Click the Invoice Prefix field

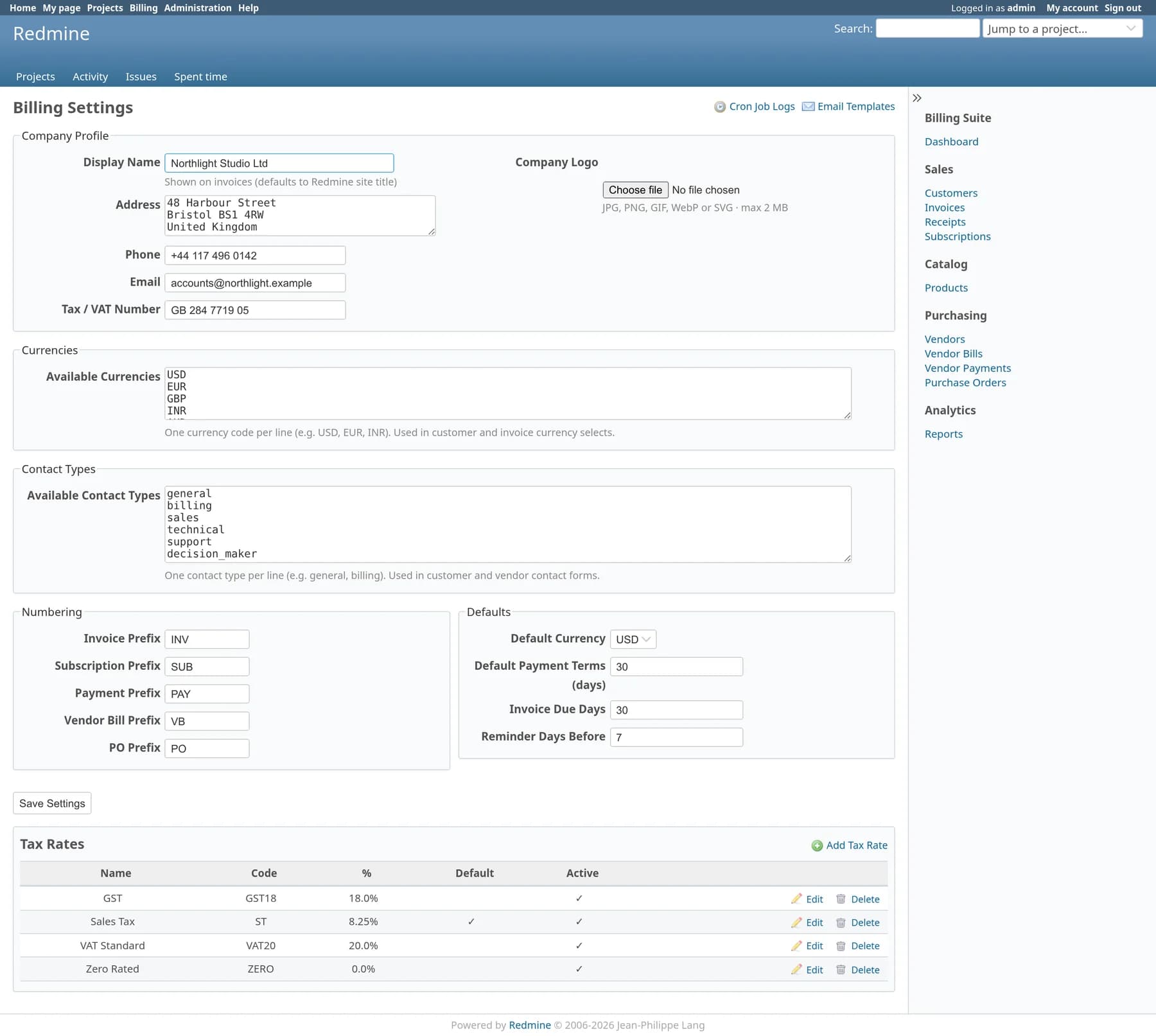pyautogui.click(x=207, y=640)
